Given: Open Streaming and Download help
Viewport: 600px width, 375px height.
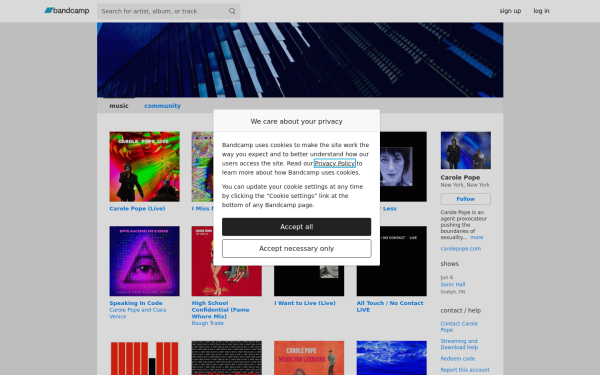Looking at the screenshot, I should [459, 344].
